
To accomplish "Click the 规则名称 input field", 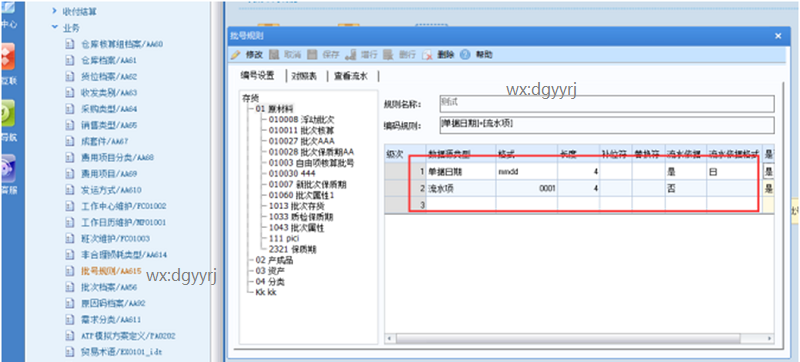I will (x=606, y=104).
